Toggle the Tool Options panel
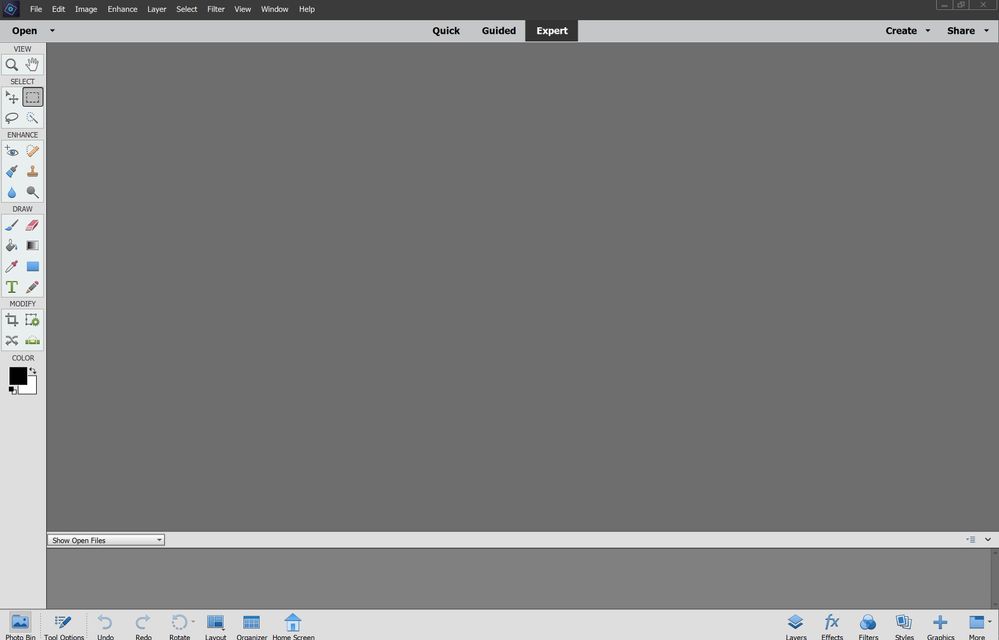 (62, 624)
